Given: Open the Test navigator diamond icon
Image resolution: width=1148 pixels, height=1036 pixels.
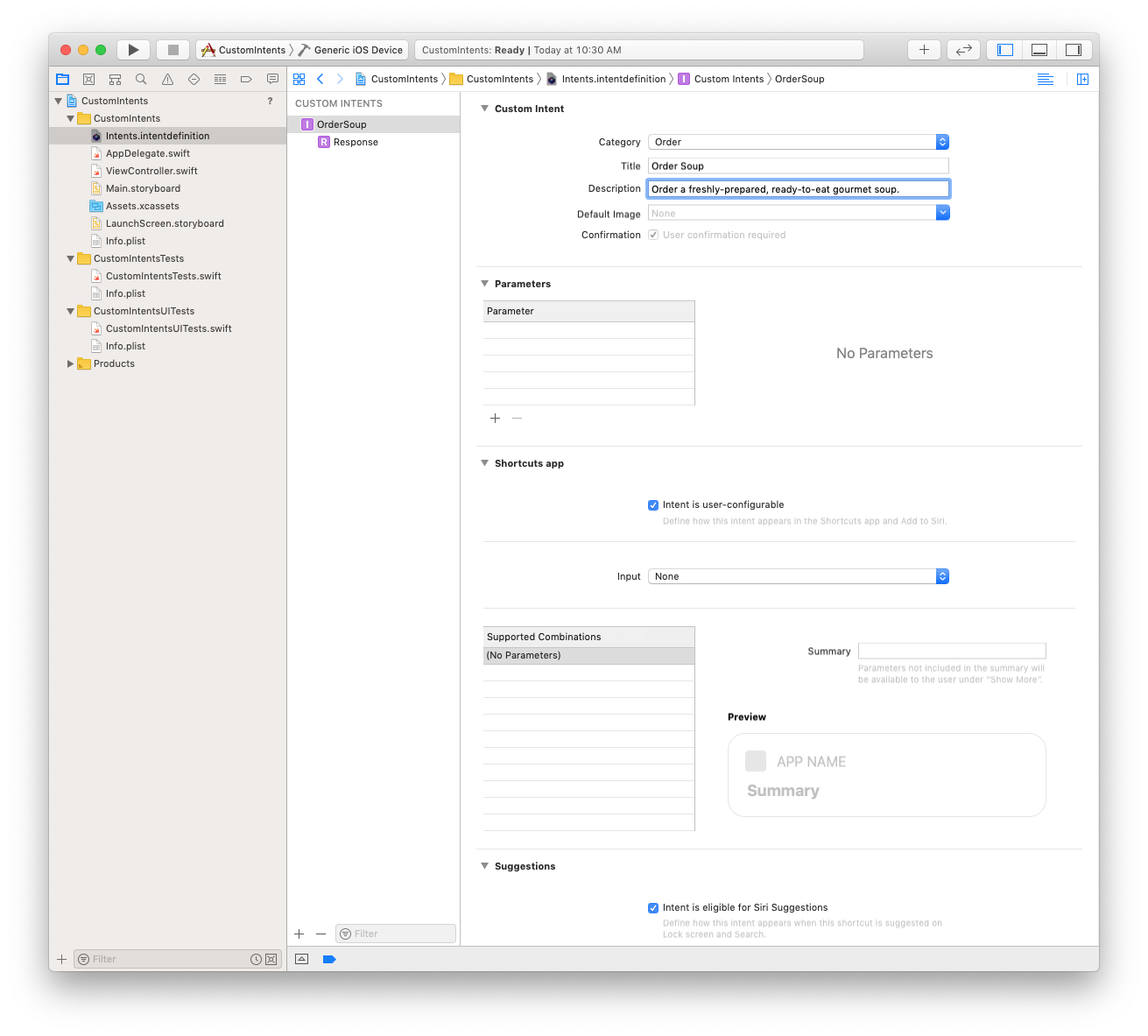Looking at the screenshot, I should (x=194, y=79).
